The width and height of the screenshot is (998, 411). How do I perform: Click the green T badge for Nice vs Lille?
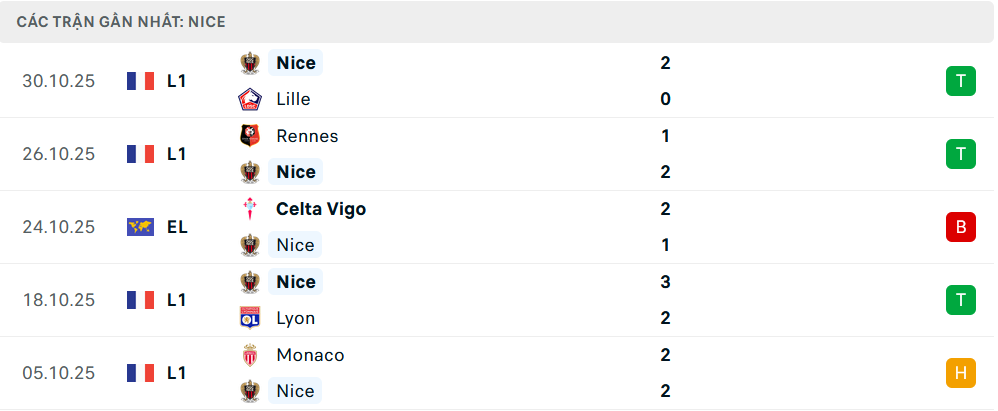pyautogui.click(x=960, y=81)
